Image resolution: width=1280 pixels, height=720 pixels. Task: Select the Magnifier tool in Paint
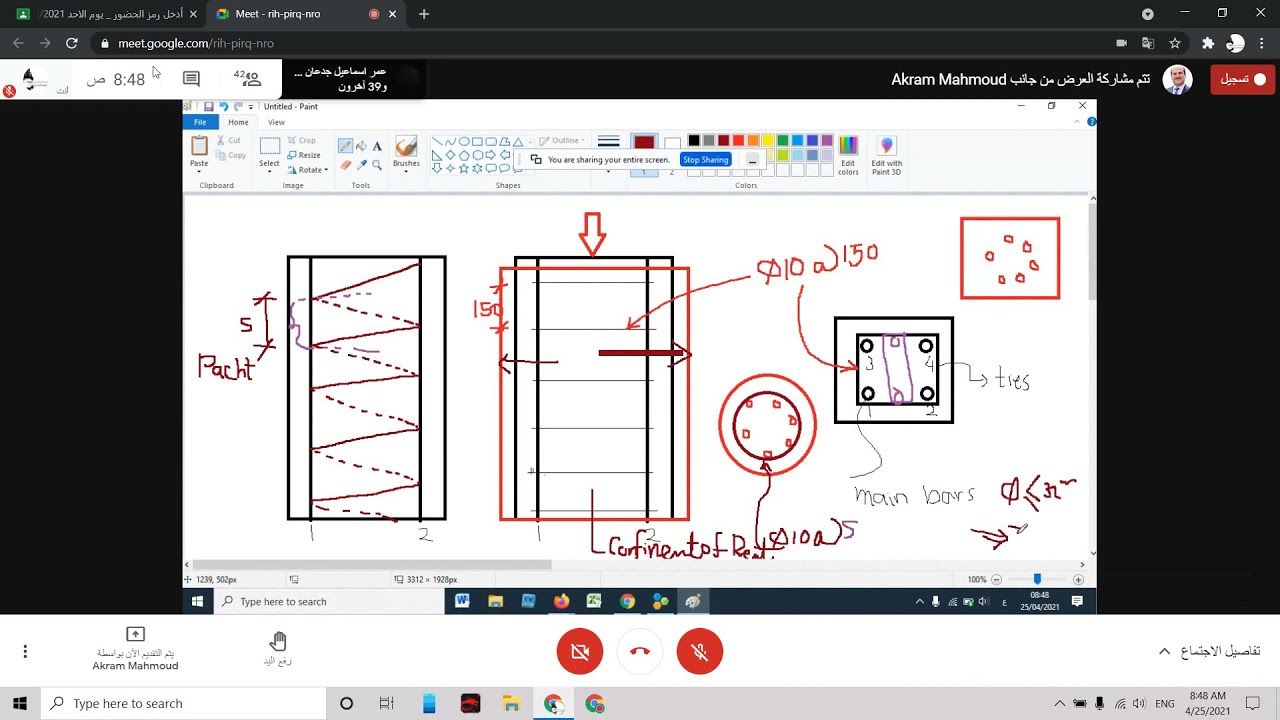point(377,164)
